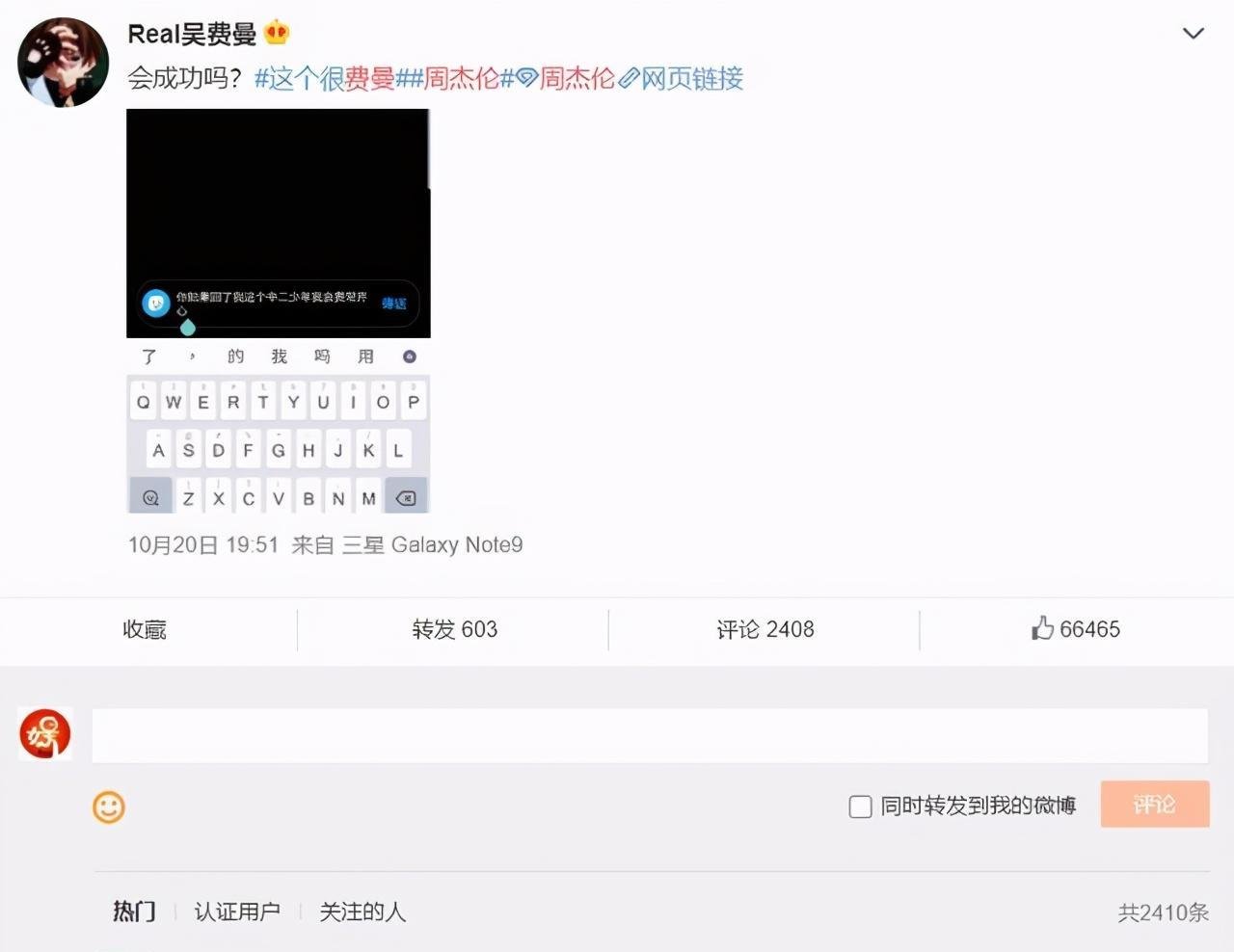Click 转发 603 to view reposts
This screenshot has width=1234, height=952.
(x=454, y=628)
